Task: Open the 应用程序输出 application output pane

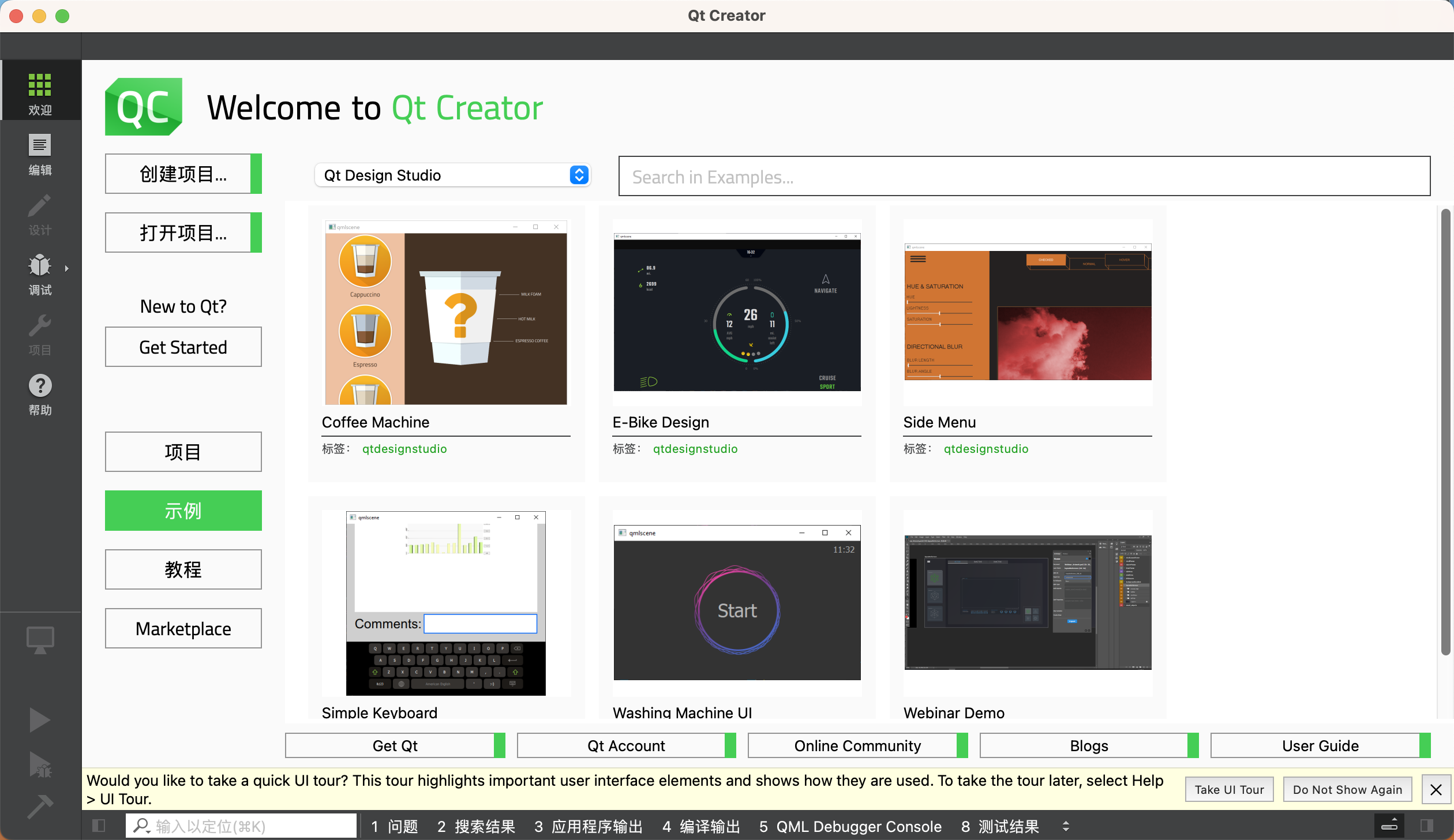Action: click(588, 826)
